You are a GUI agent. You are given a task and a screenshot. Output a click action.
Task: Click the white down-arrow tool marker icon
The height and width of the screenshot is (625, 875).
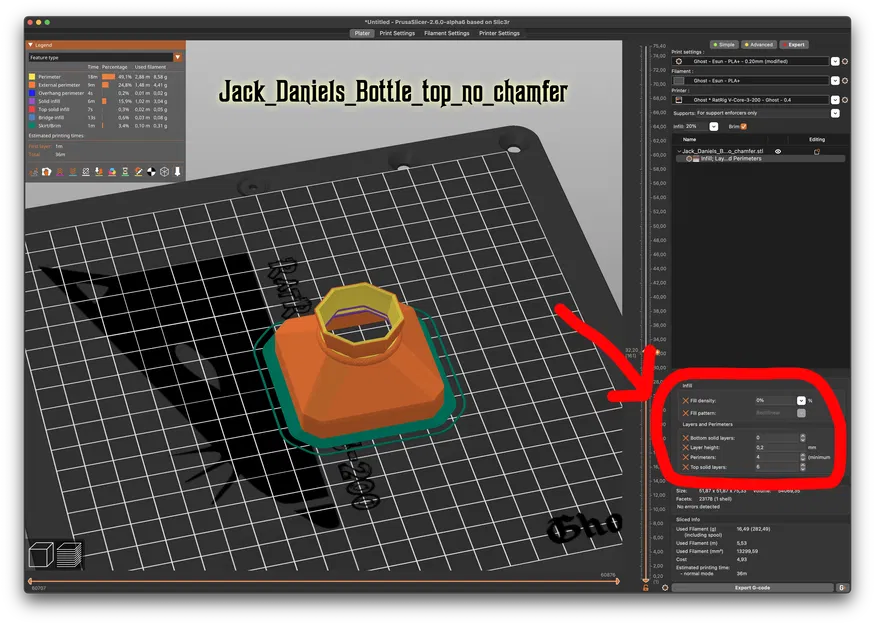pos(177,172)
